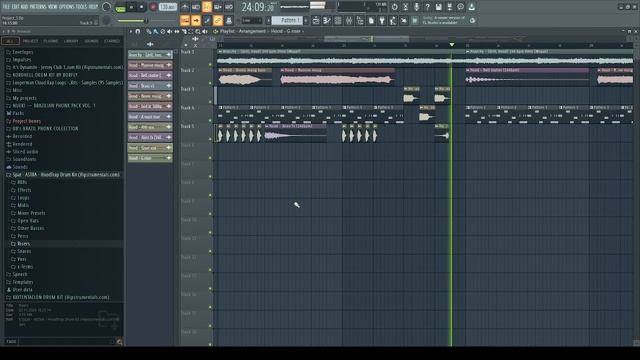Select the Paint brush tool in Playlist

[x=156, y=31]
